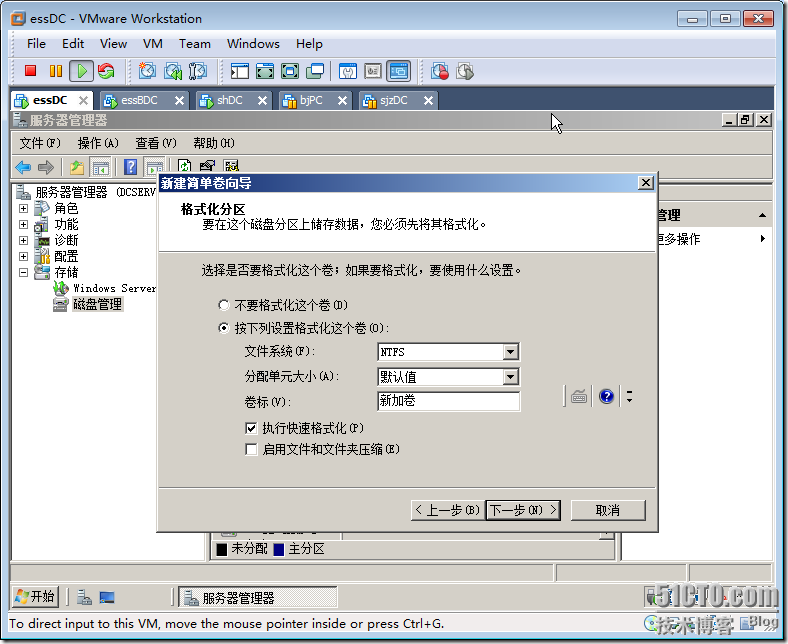Click the Server Manager forward arrow
Viewport: 788px width, 644px height.
click(x=46, y=167)
